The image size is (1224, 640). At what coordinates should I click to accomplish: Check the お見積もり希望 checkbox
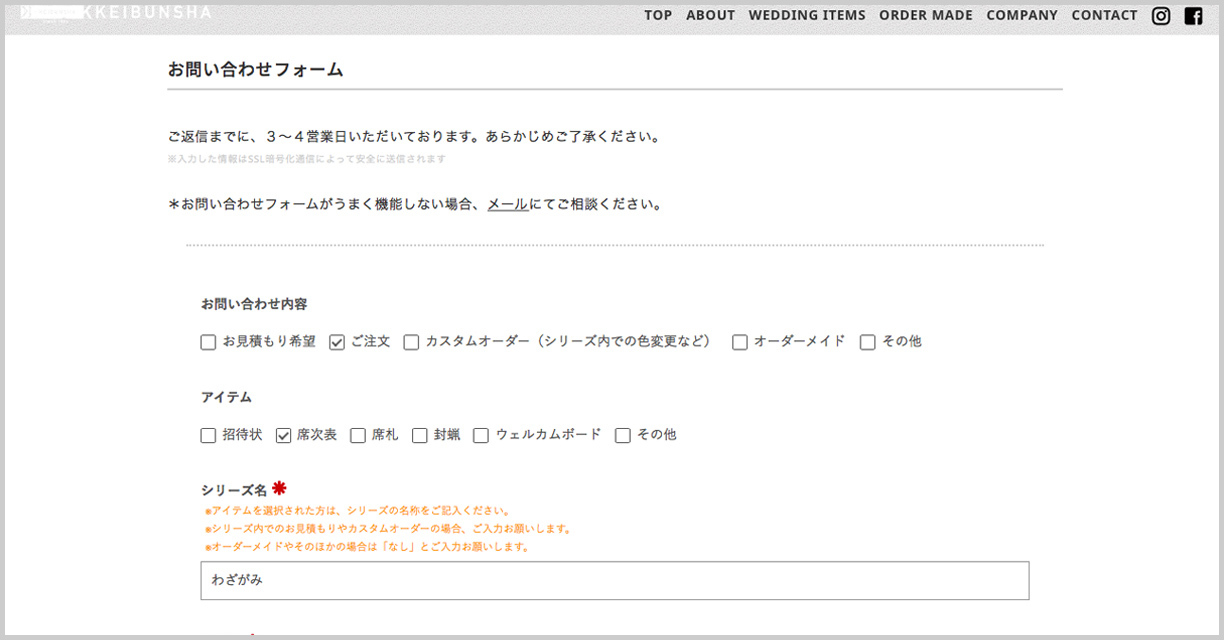click(209, 342)
